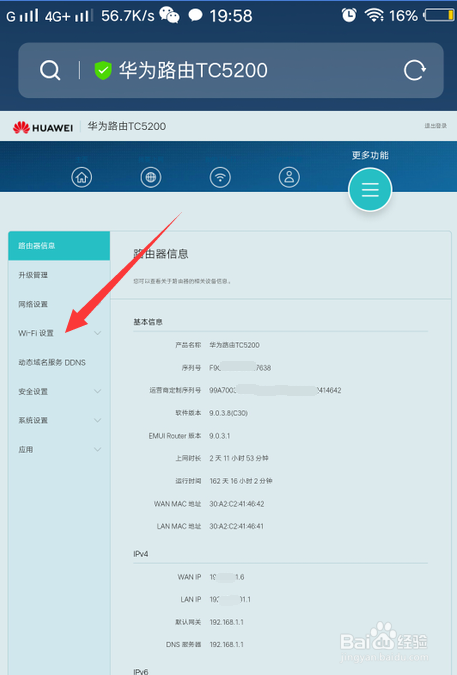
Task: Tap the battery indicator in status bar
Action: [x=439, y=15]
